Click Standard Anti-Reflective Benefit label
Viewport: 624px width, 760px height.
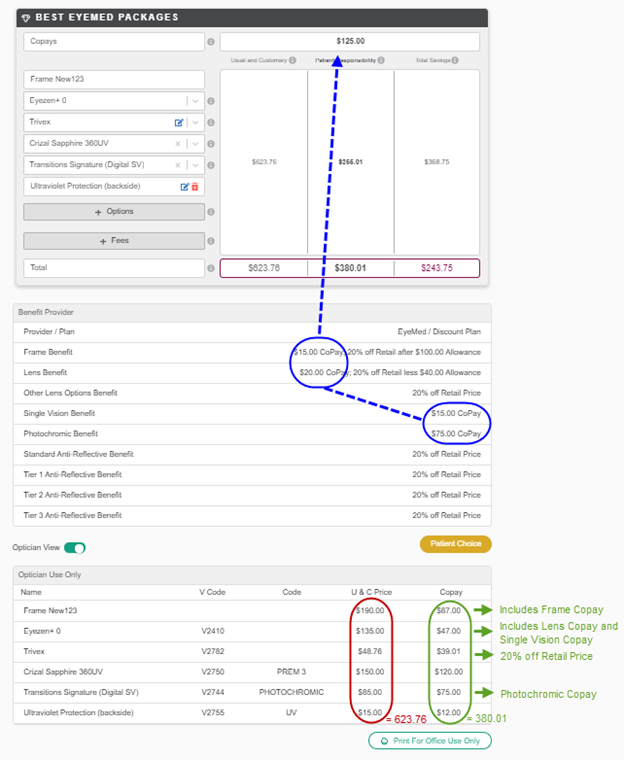click(79, 454)
